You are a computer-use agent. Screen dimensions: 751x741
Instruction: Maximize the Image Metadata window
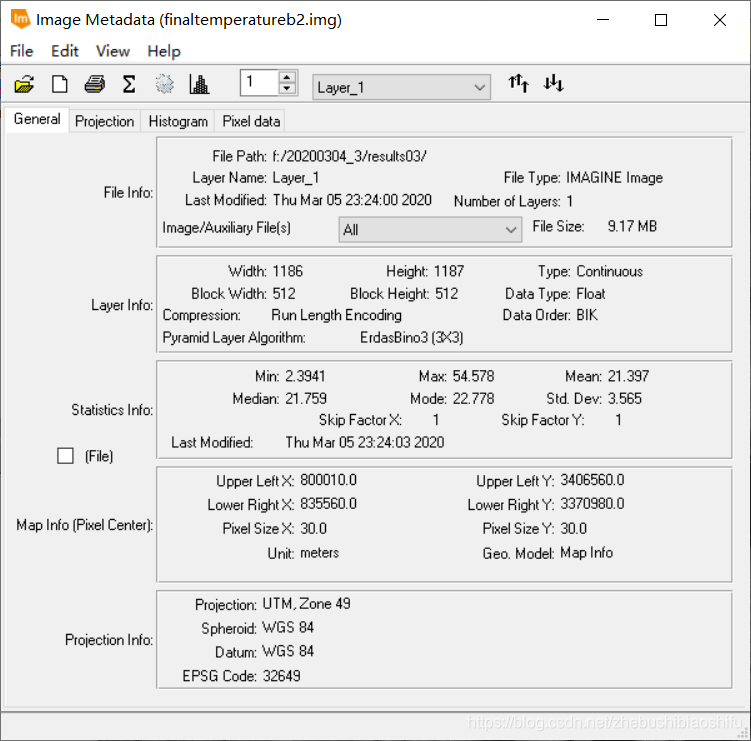(x=661, y=20)
